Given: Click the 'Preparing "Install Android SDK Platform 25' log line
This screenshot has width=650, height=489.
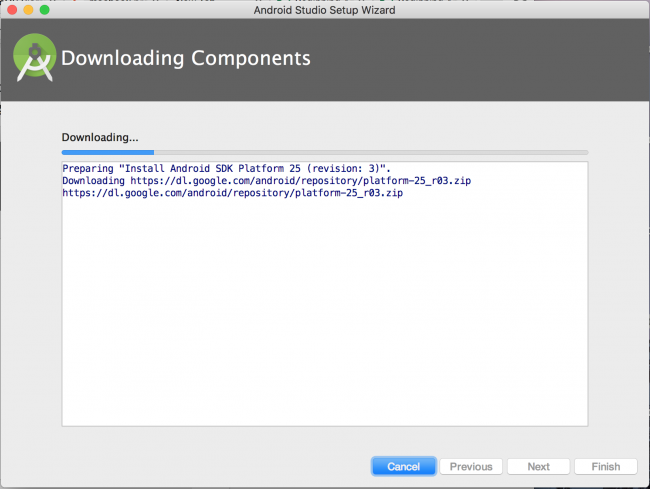Looking at the screenshot, I should 226,168.
